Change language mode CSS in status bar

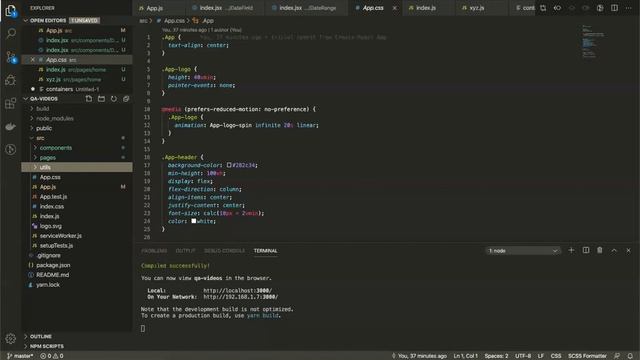(556, 356)
